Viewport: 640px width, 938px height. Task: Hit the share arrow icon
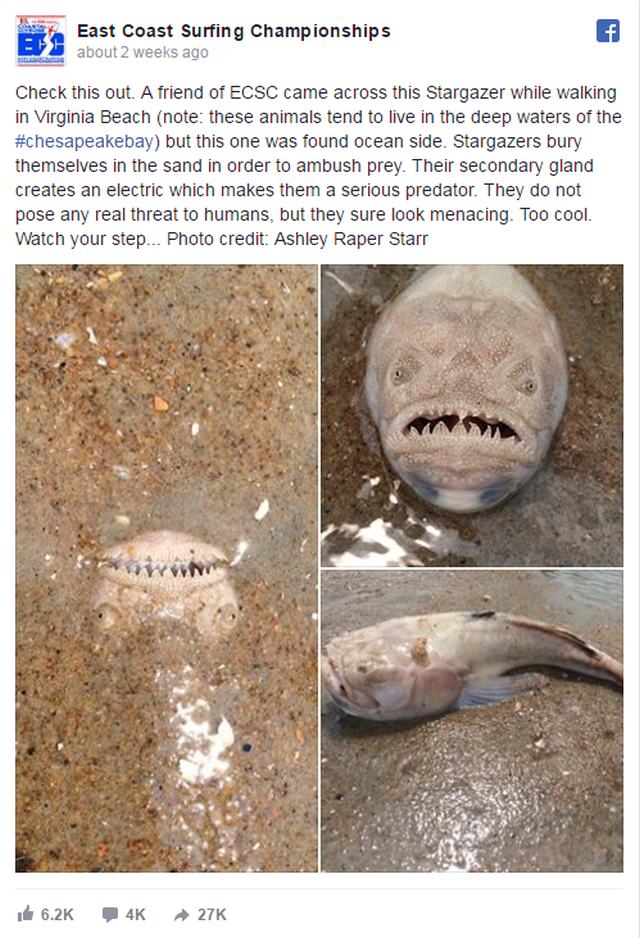[181, 914]
